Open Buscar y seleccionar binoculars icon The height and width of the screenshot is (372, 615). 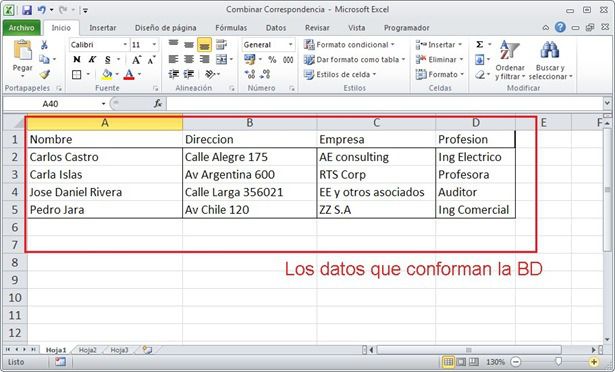(x=550, y=51)
